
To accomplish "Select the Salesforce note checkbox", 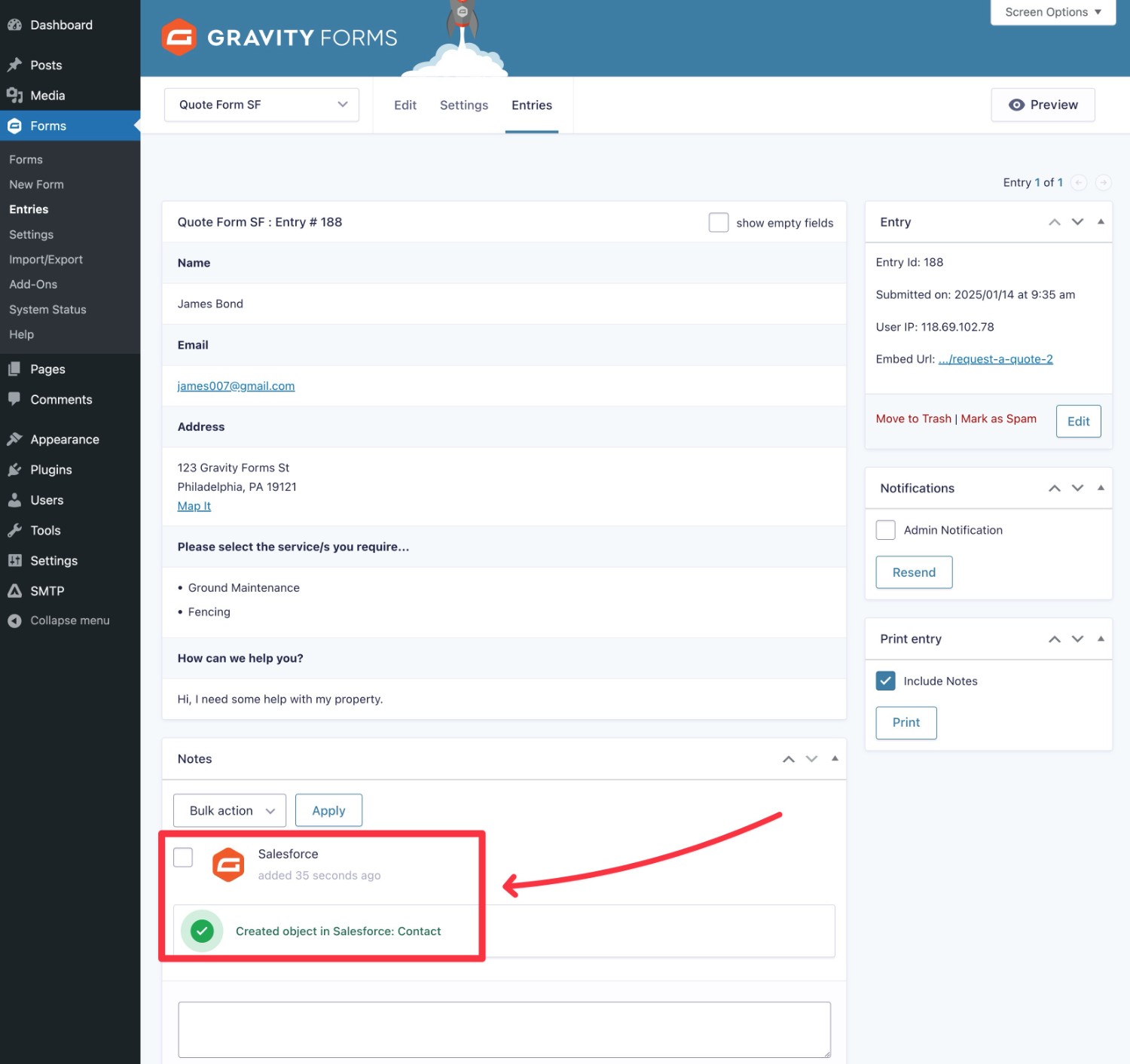I will (183, 857).
